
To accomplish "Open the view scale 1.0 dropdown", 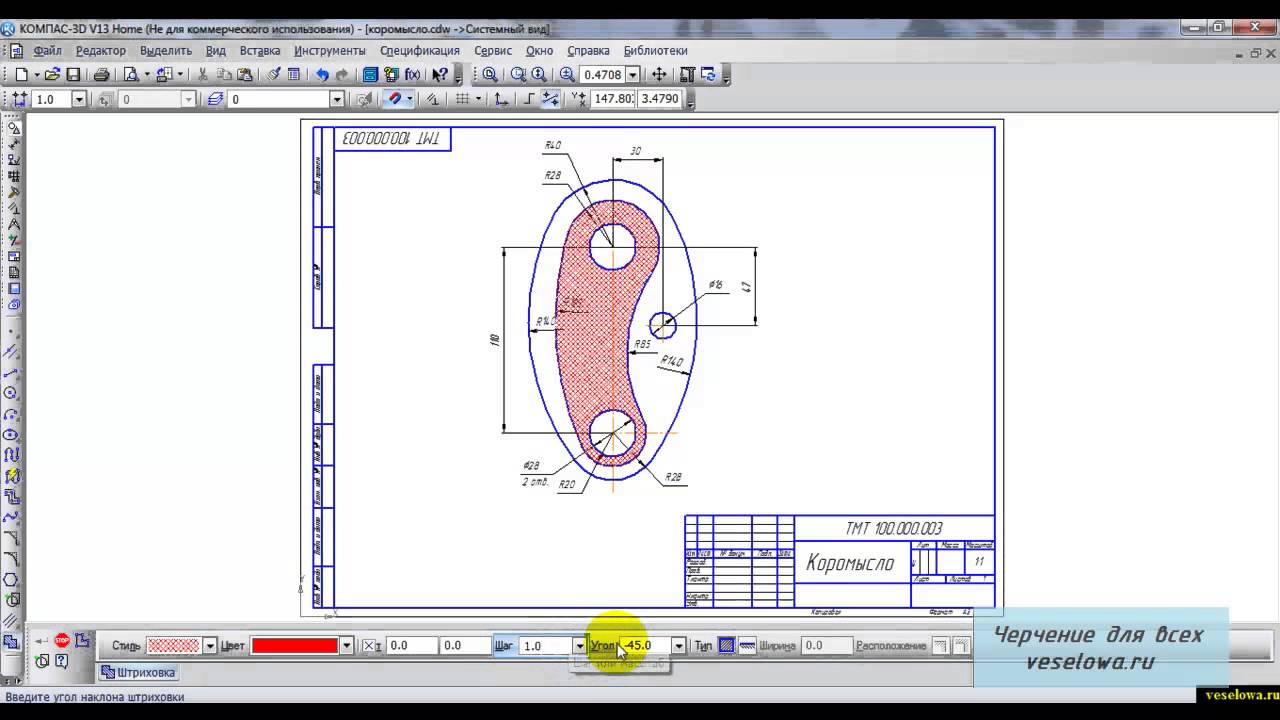I will click(x=79, y=99).
